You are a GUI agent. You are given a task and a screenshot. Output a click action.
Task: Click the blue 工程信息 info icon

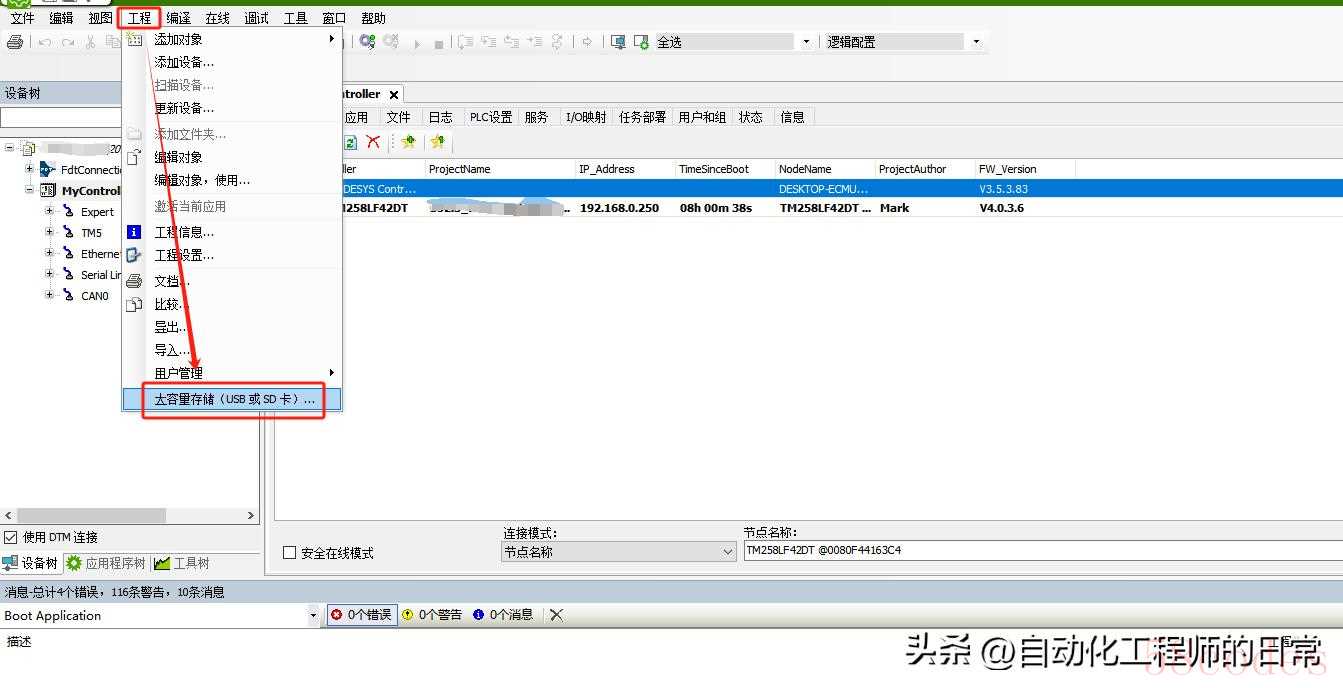[134, 232]
